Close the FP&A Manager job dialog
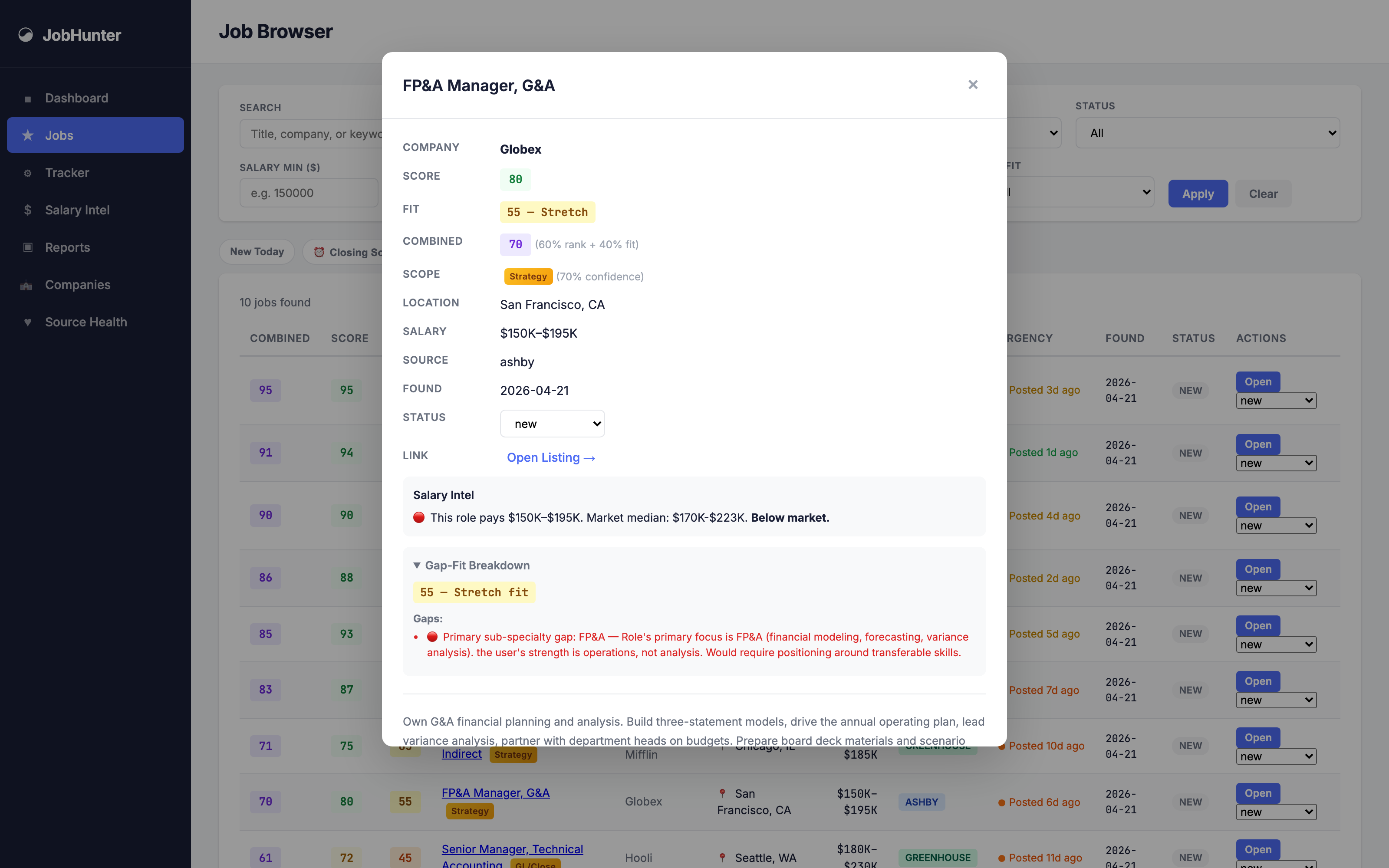 [x=973, y=85]
